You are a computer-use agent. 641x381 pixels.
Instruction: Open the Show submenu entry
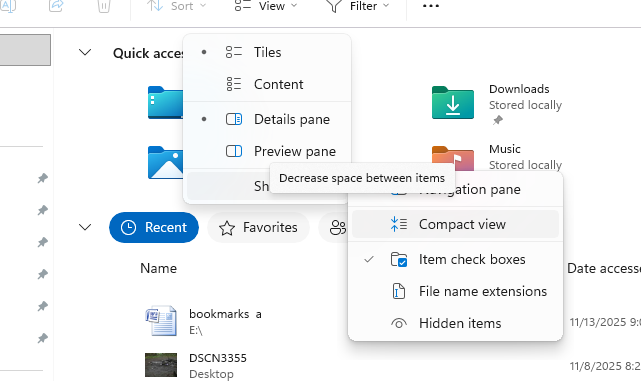point(228,186)
